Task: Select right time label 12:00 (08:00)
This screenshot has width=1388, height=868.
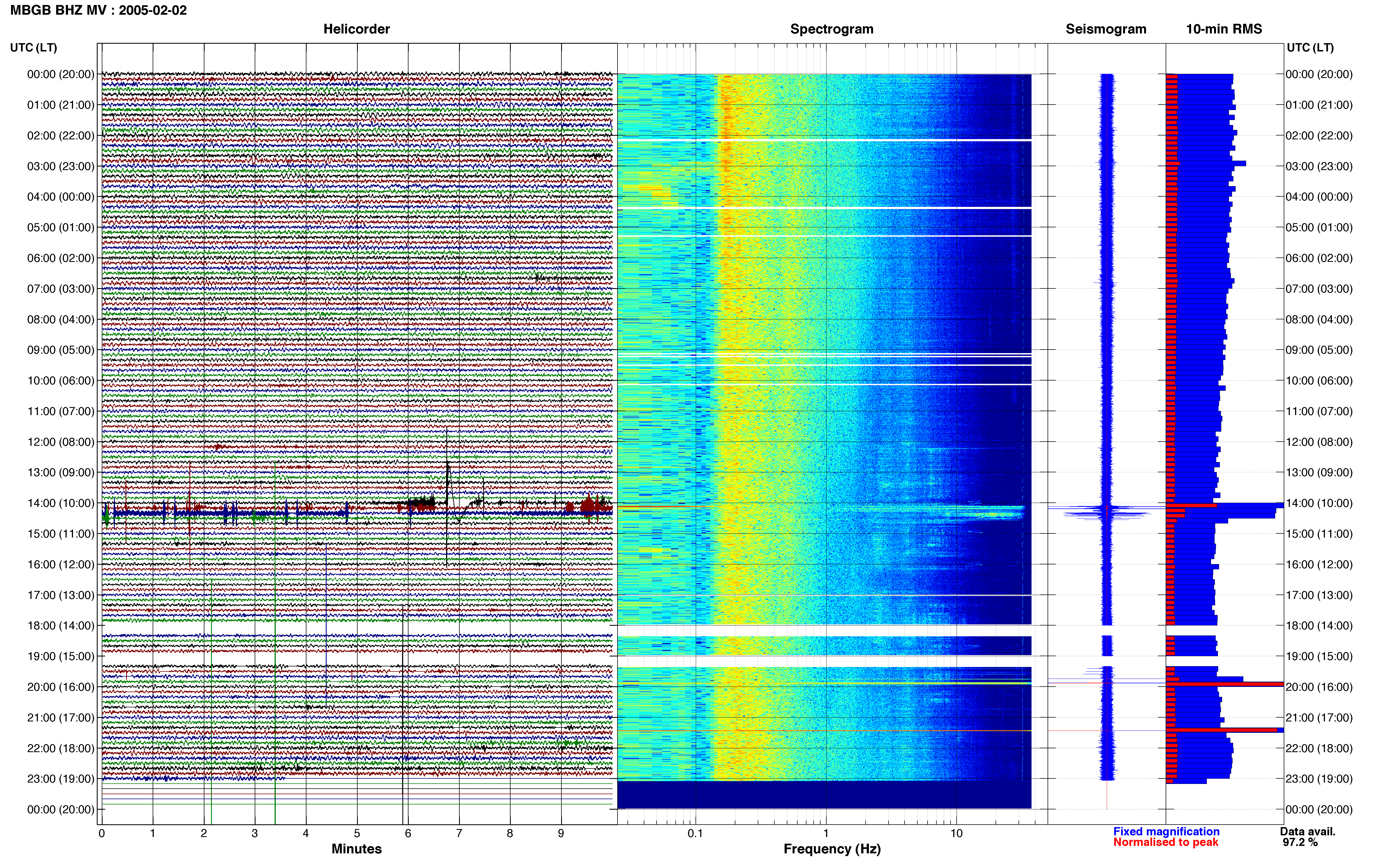Action: coord(1319,442)
